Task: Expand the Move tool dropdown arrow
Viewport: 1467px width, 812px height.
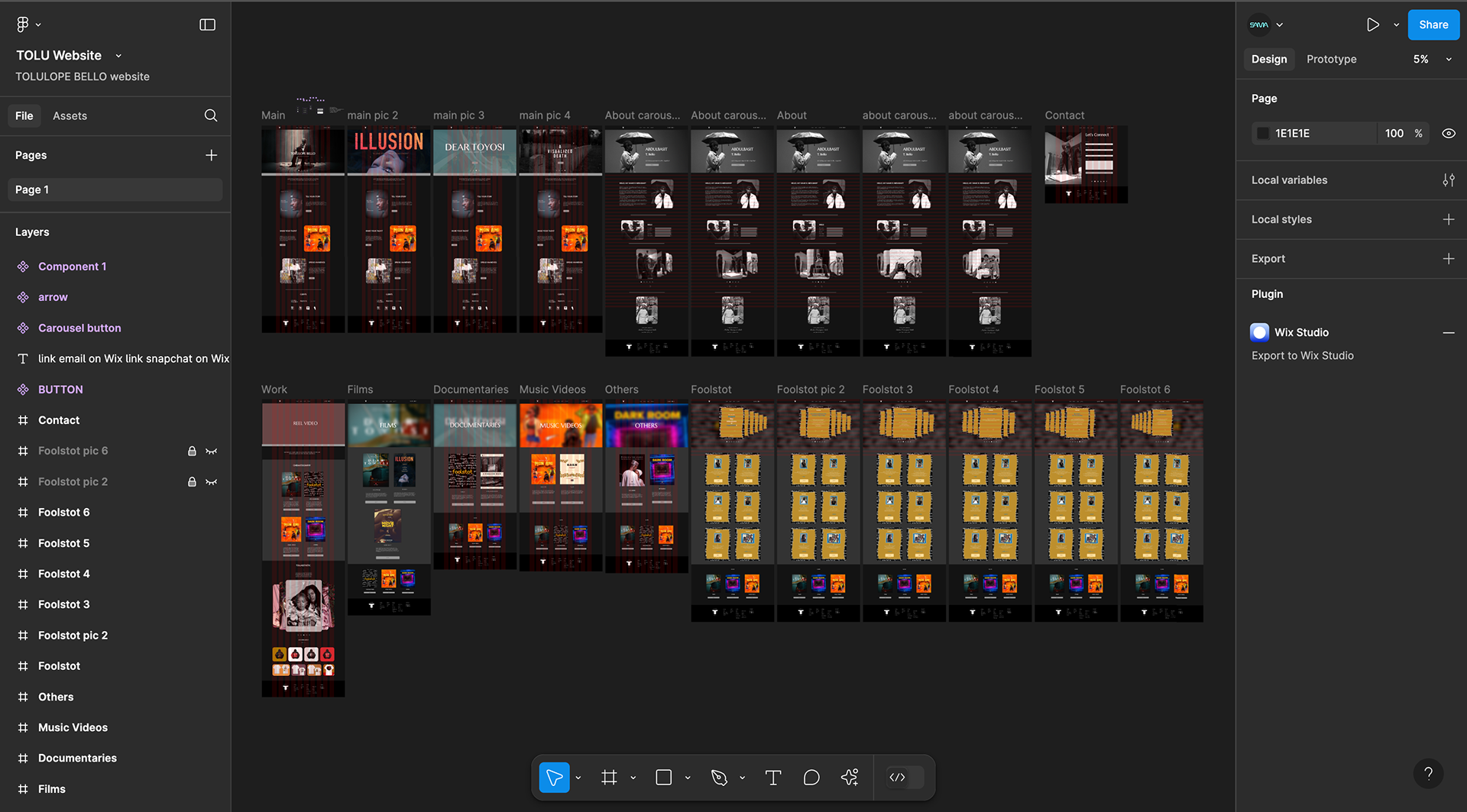Action: point(578,777)
